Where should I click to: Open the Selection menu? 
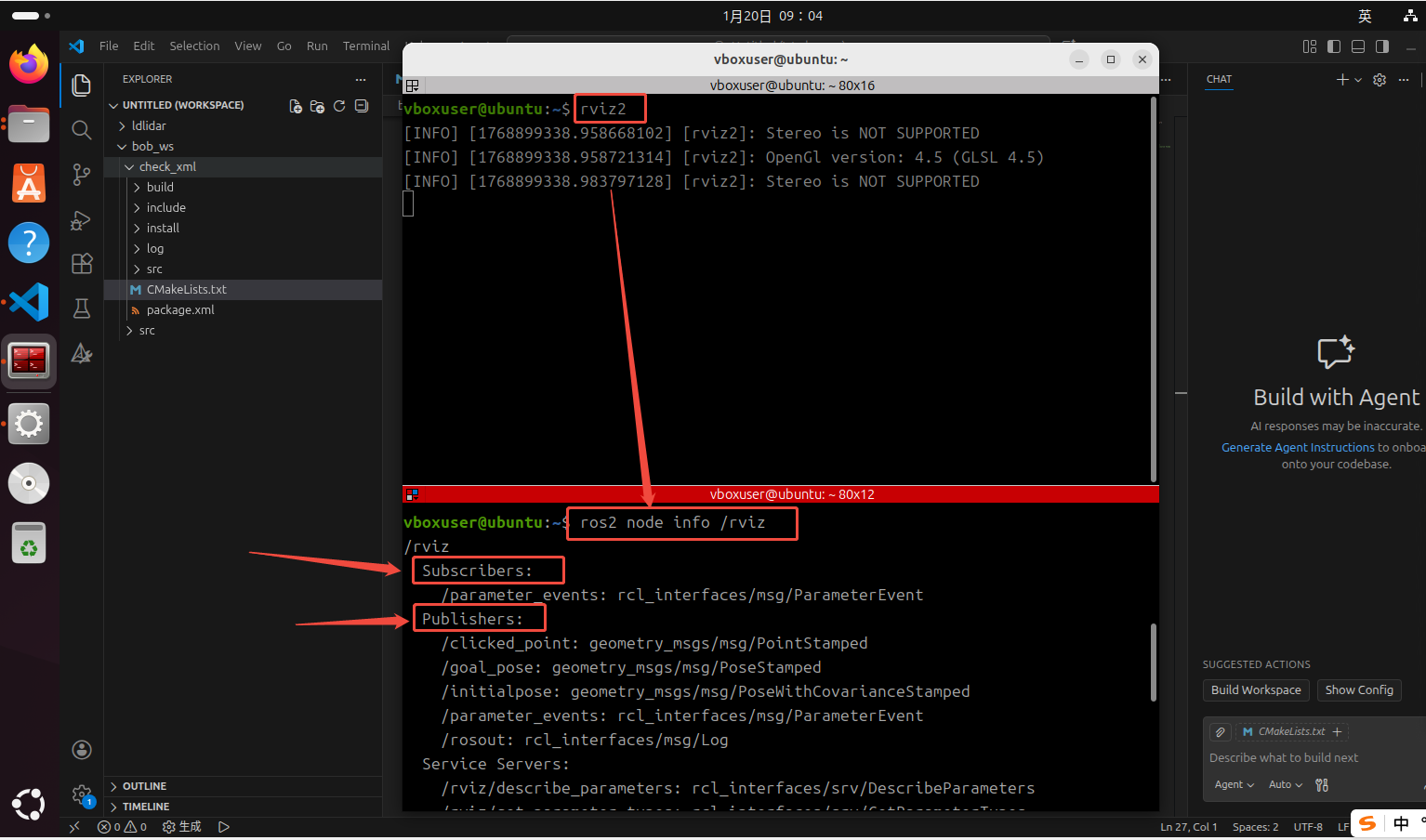[194, 46]
